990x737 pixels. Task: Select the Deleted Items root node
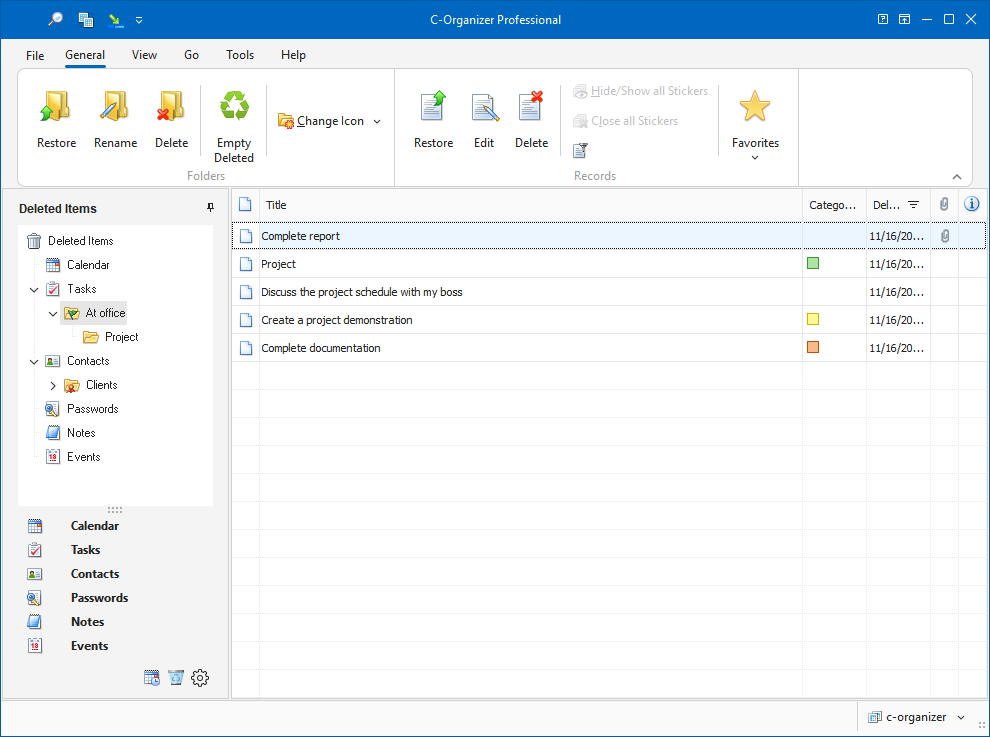[x=81, y=241]
